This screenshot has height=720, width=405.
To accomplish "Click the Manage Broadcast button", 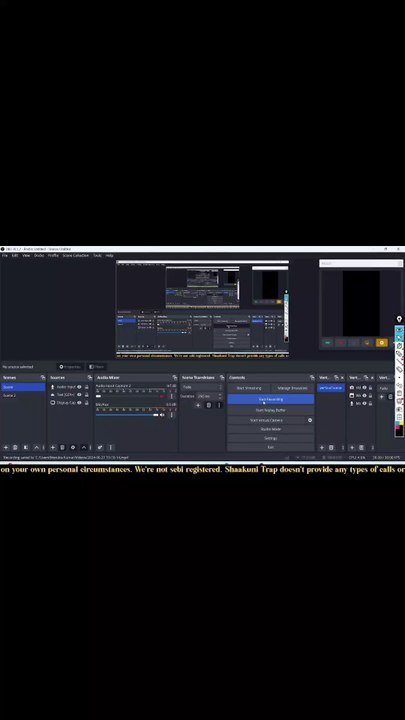I will point(292,388).
